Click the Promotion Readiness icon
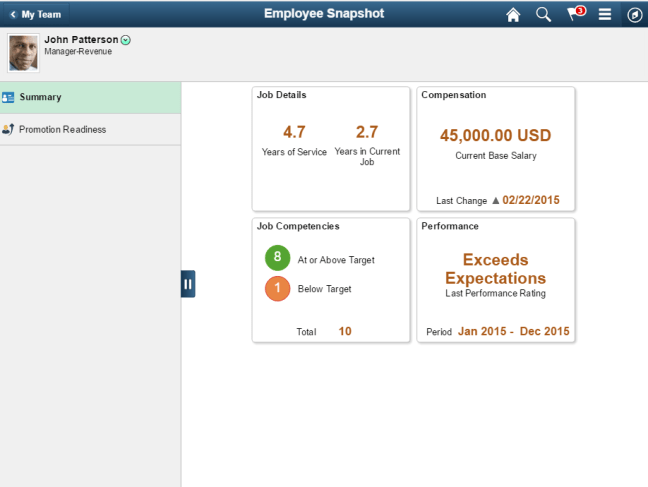The height and width of the screenshot is (487, 648). click(x=8, y=129)
